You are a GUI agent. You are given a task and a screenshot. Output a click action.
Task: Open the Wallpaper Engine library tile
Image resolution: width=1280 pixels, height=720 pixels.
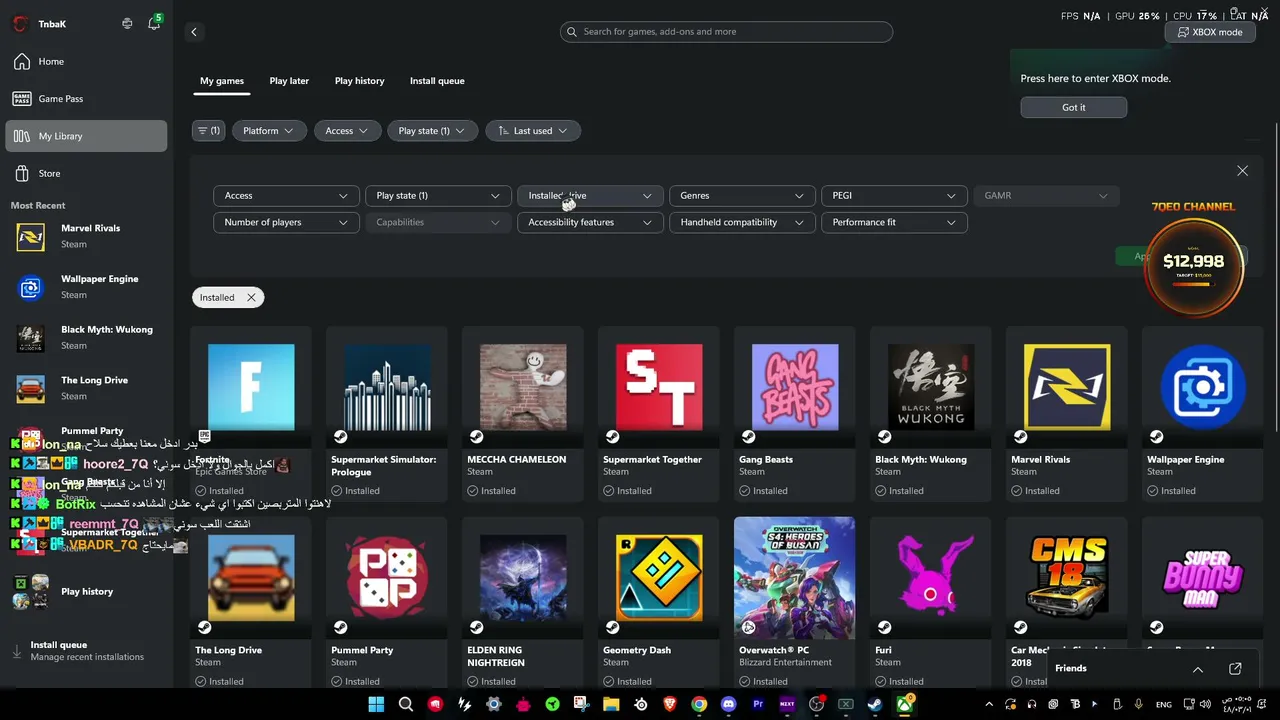pos(1203,414)
